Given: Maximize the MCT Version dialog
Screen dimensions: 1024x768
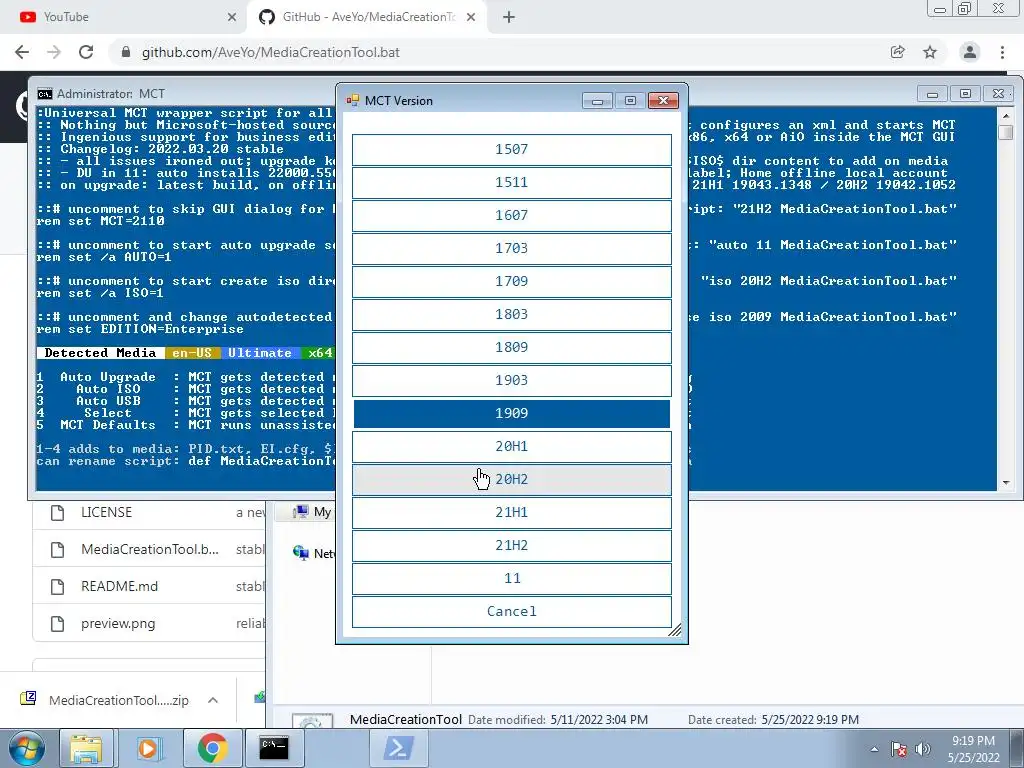Looking at the screenshot, I should 630,101.
